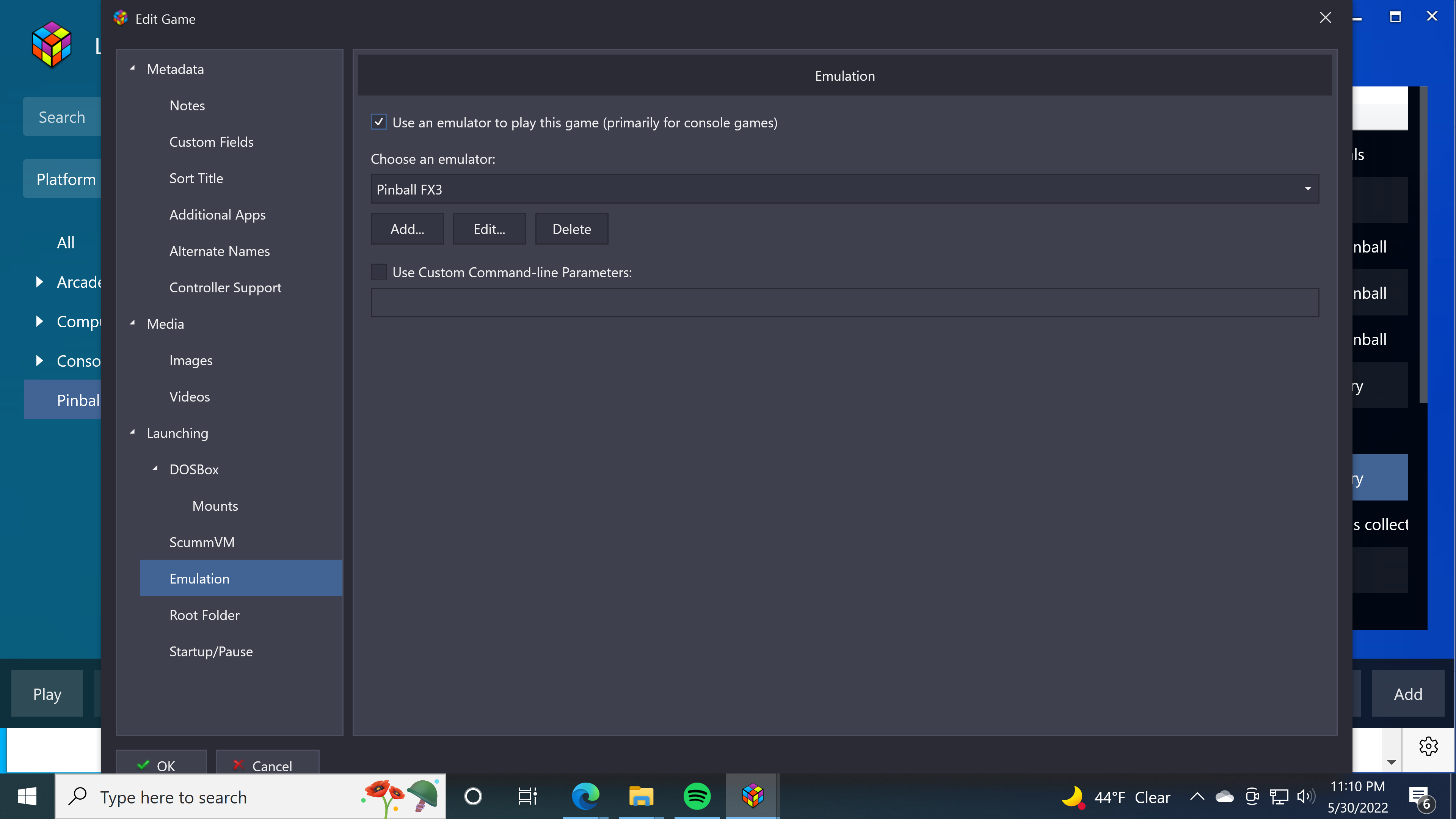Launch Microsoft Edge from the taskbar
This screenshot has width=1456, height=819.
pyautogui.click(x=585, y=797)
